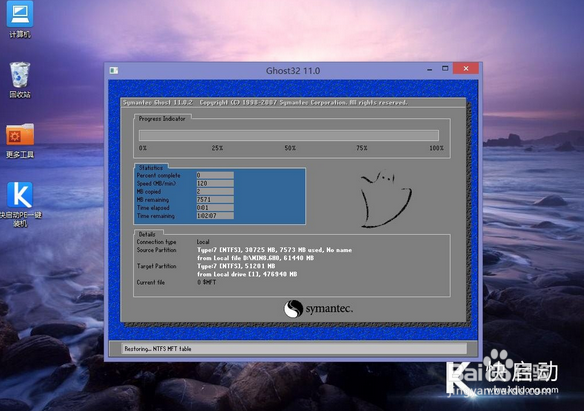The image size is (584, 411).
Task: Click the Progress Indicator bar
Action: pyautogui.click(x=289, y=135)
